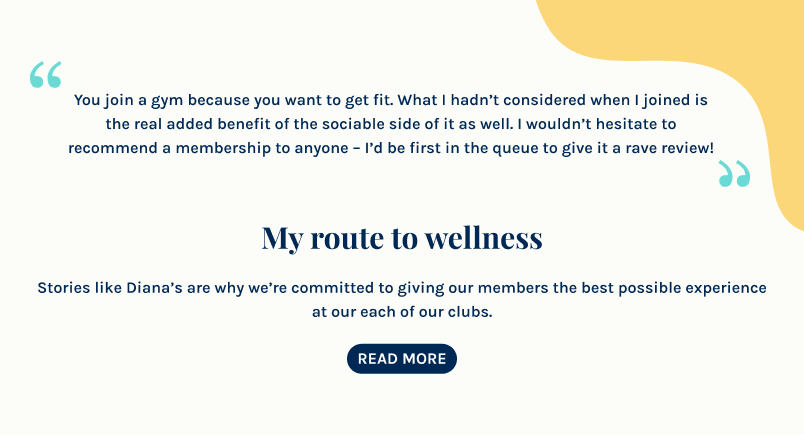The width and height of the screenshot is (804, 436).
Task: Click the words 'rave review!' in the quote
Action: pos(669,148)
